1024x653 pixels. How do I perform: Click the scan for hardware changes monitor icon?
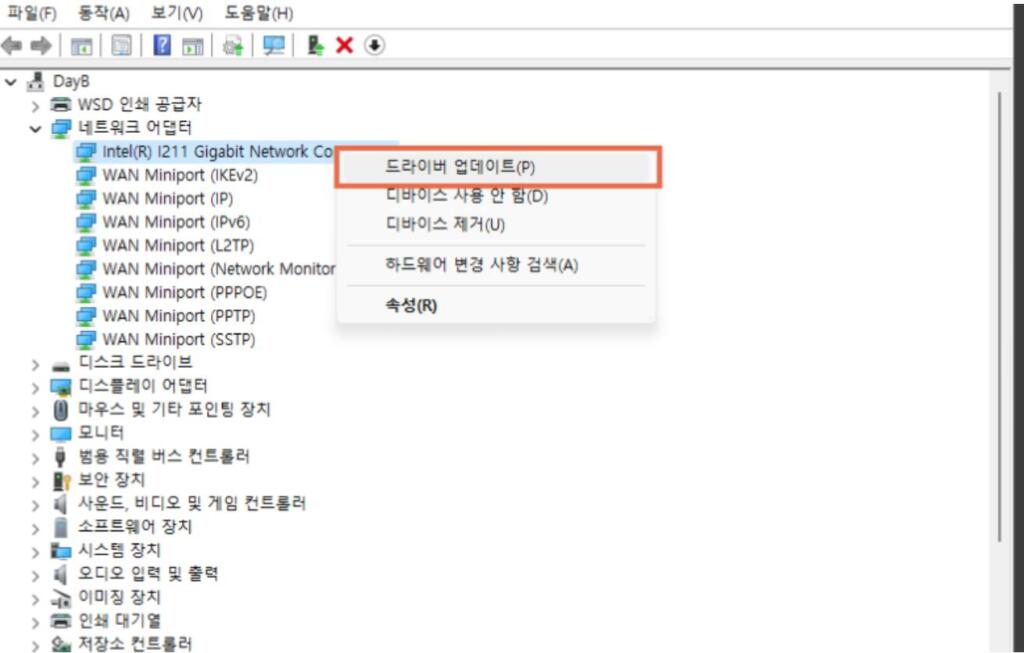(x=273, y=46)
